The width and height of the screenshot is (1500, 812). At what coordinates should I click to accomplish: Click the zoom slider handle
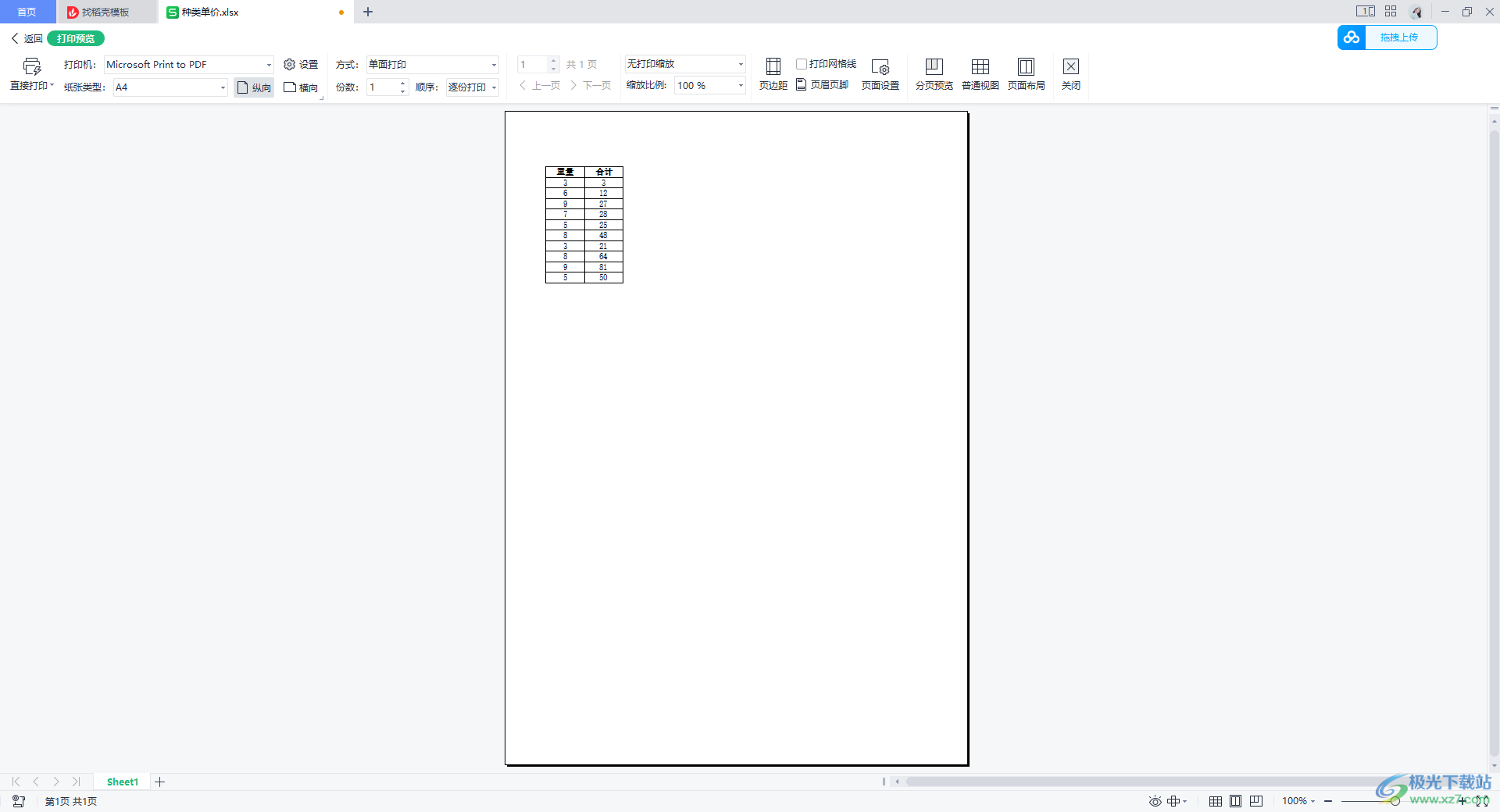pyautogui.click(x=1395, y=801)
